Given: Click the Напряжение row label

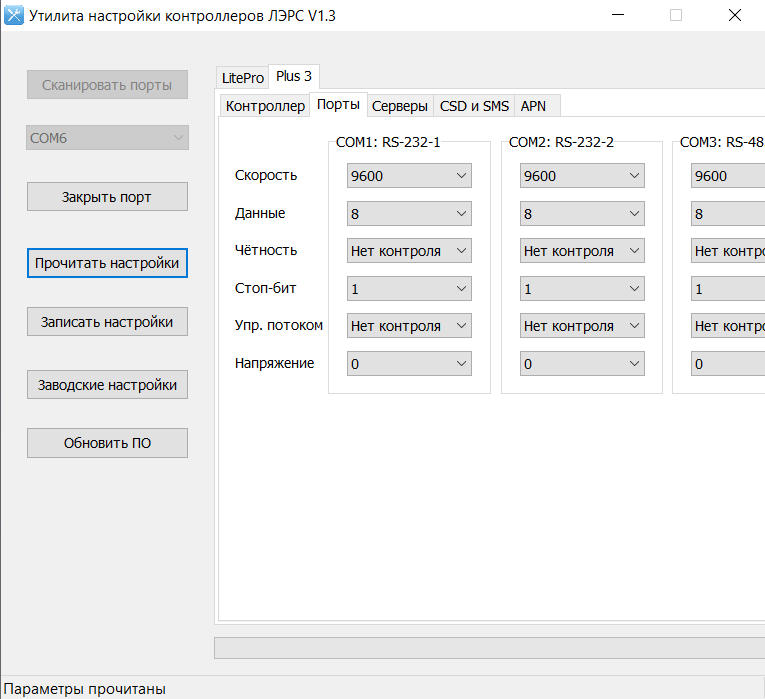Looking at the screenshot, I should 274,363.
